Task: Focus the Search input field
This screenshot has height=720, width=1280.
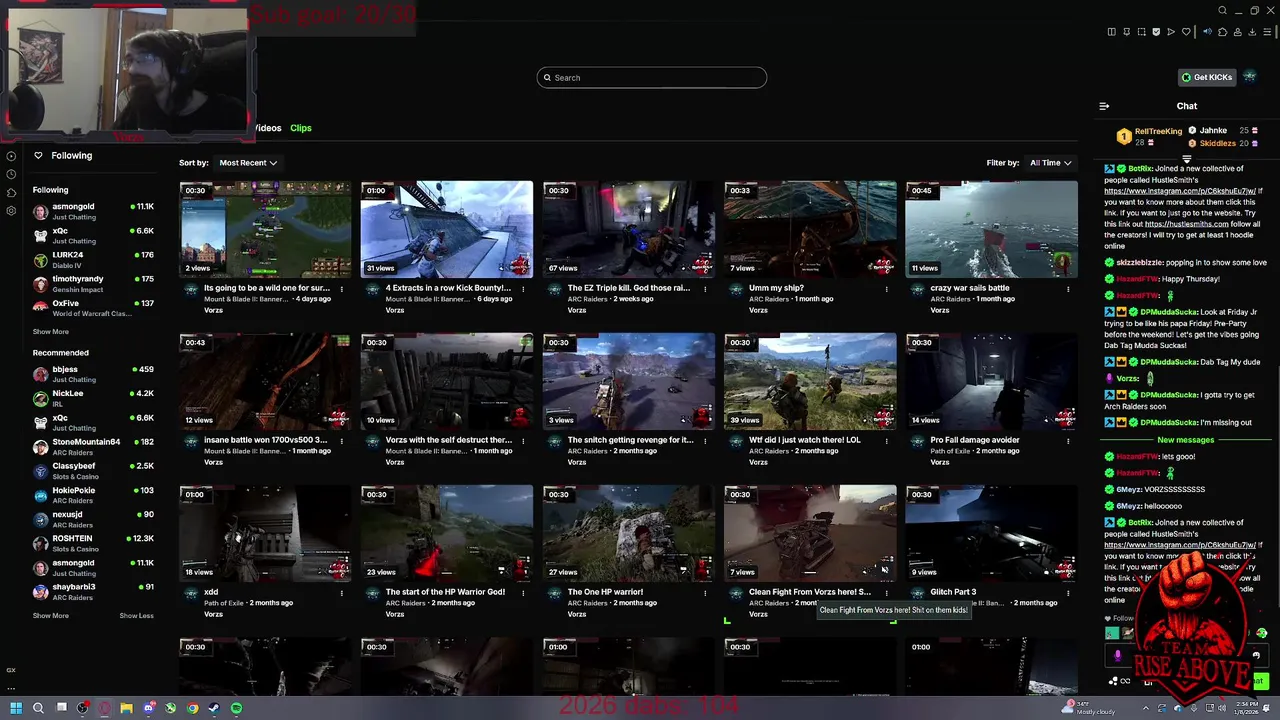Action: 652,77
